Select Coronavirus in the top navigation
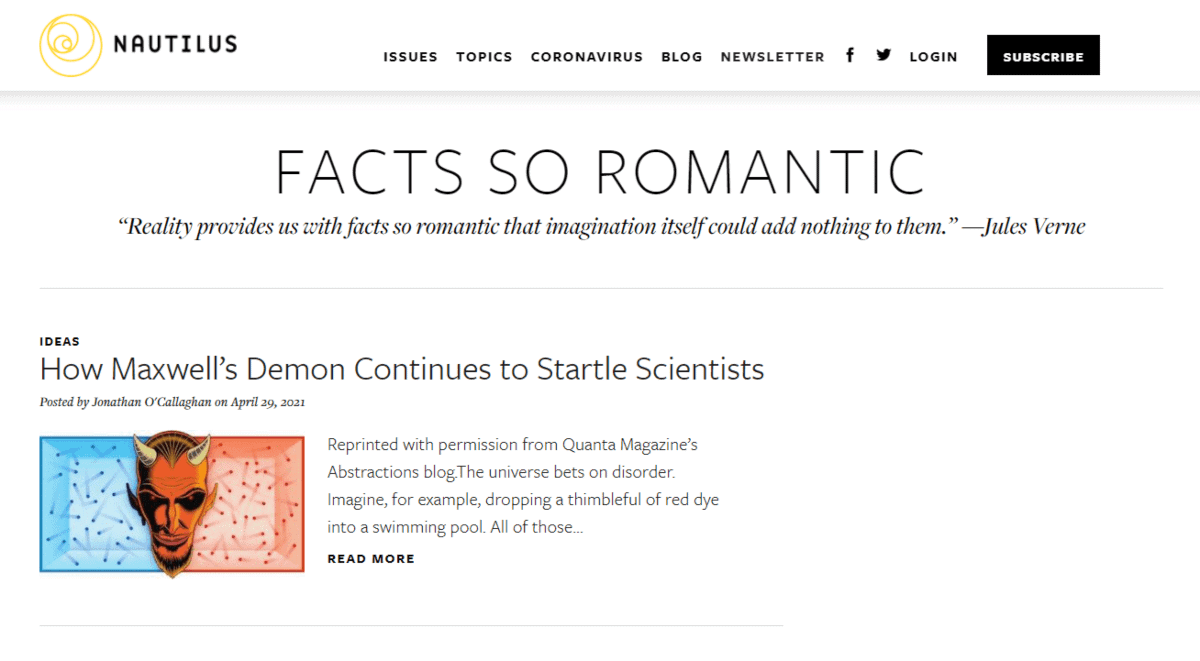 587,57
